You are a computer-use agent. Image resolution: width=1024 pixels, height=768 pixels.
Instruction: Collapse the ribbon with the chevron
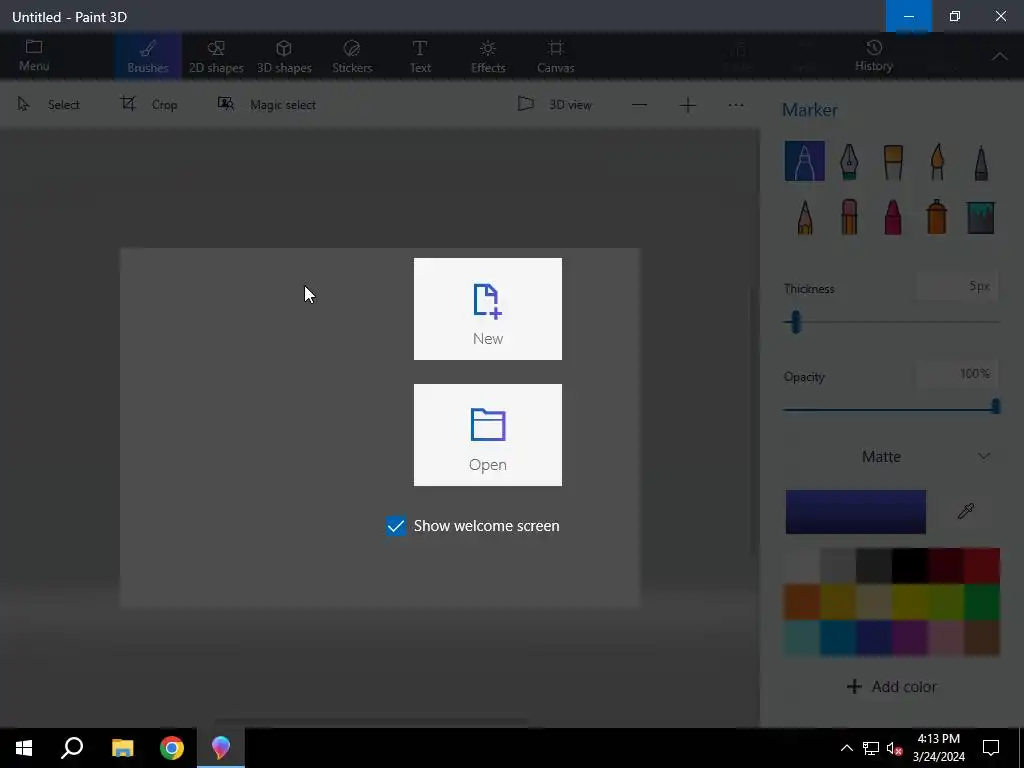pos(1000,57)
